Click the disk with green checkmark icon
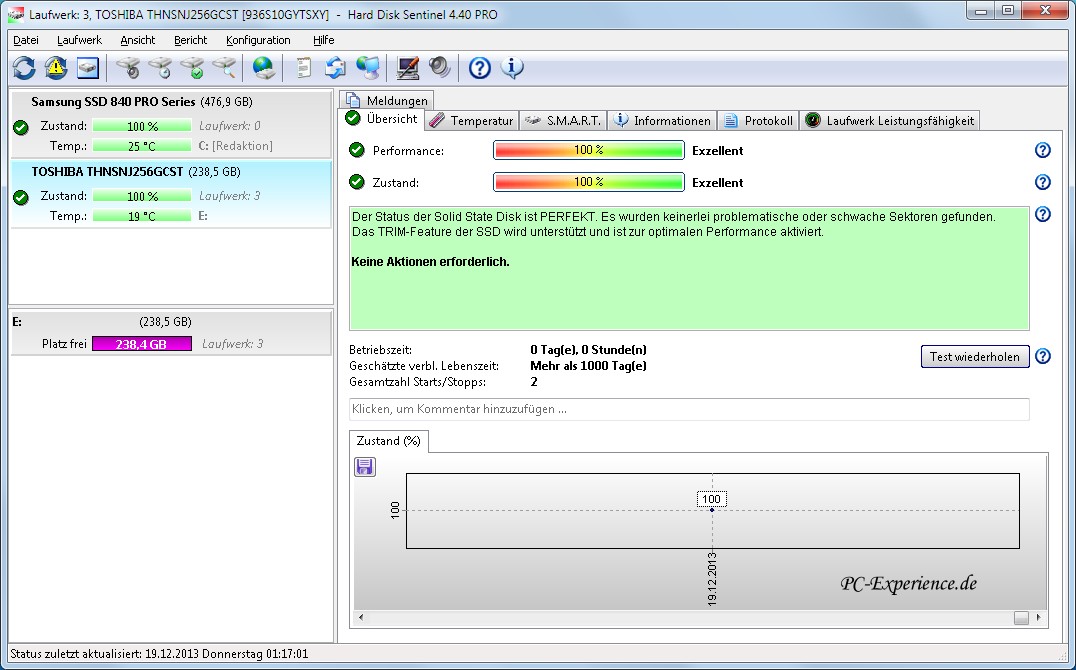This screenshot has width=1076, height=670. [x=193, y=68]
